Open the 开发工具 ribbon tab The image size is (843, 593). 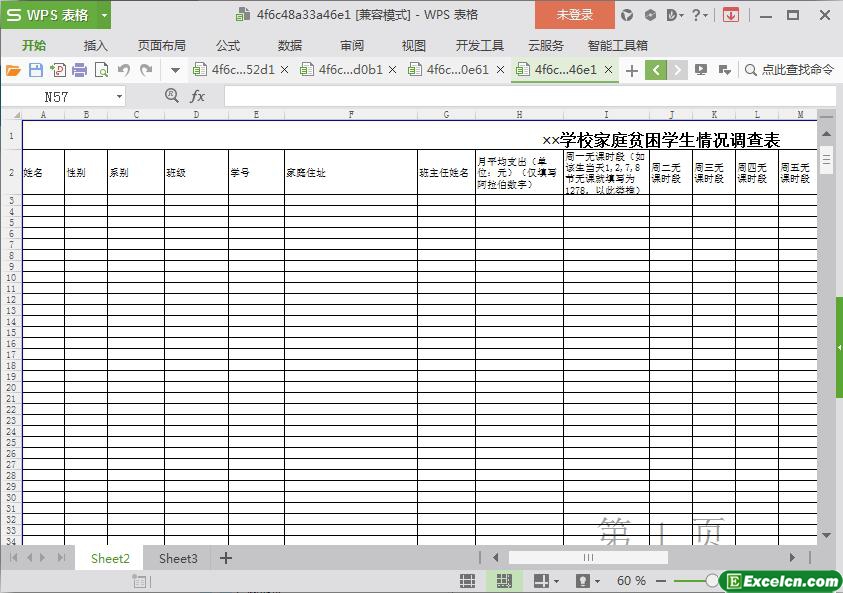480,46
